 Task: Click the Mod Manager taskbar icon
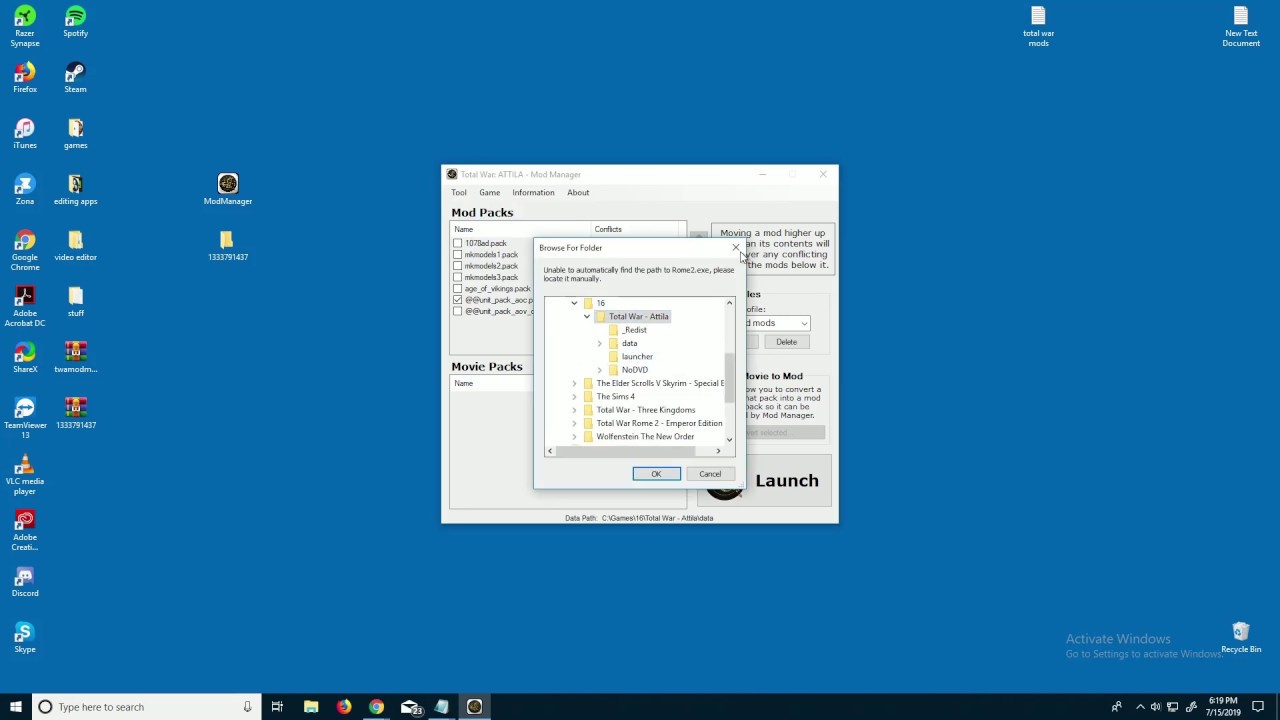[475, 707]
